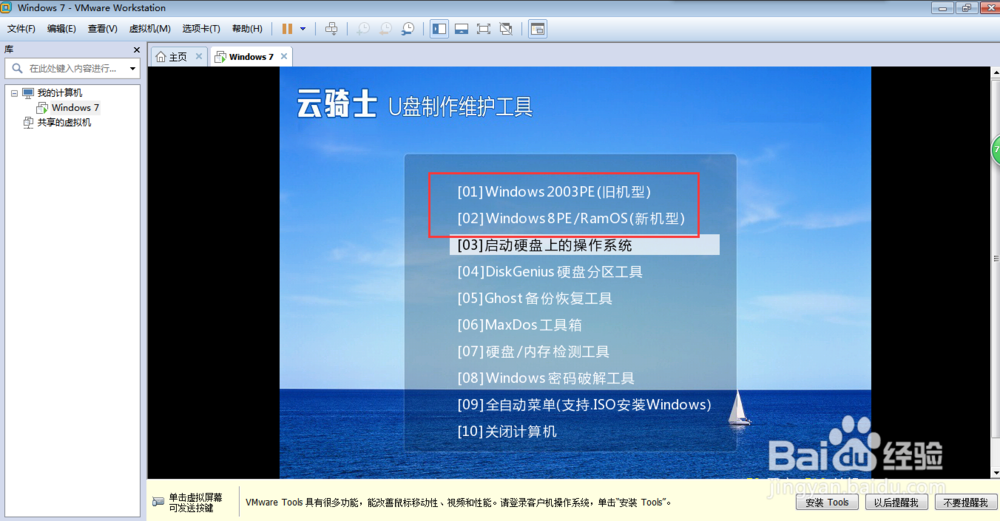Select [07] 硬盘/内存检测工具
This screenshot has width=1000, height=521.
(x=533, y=352)
